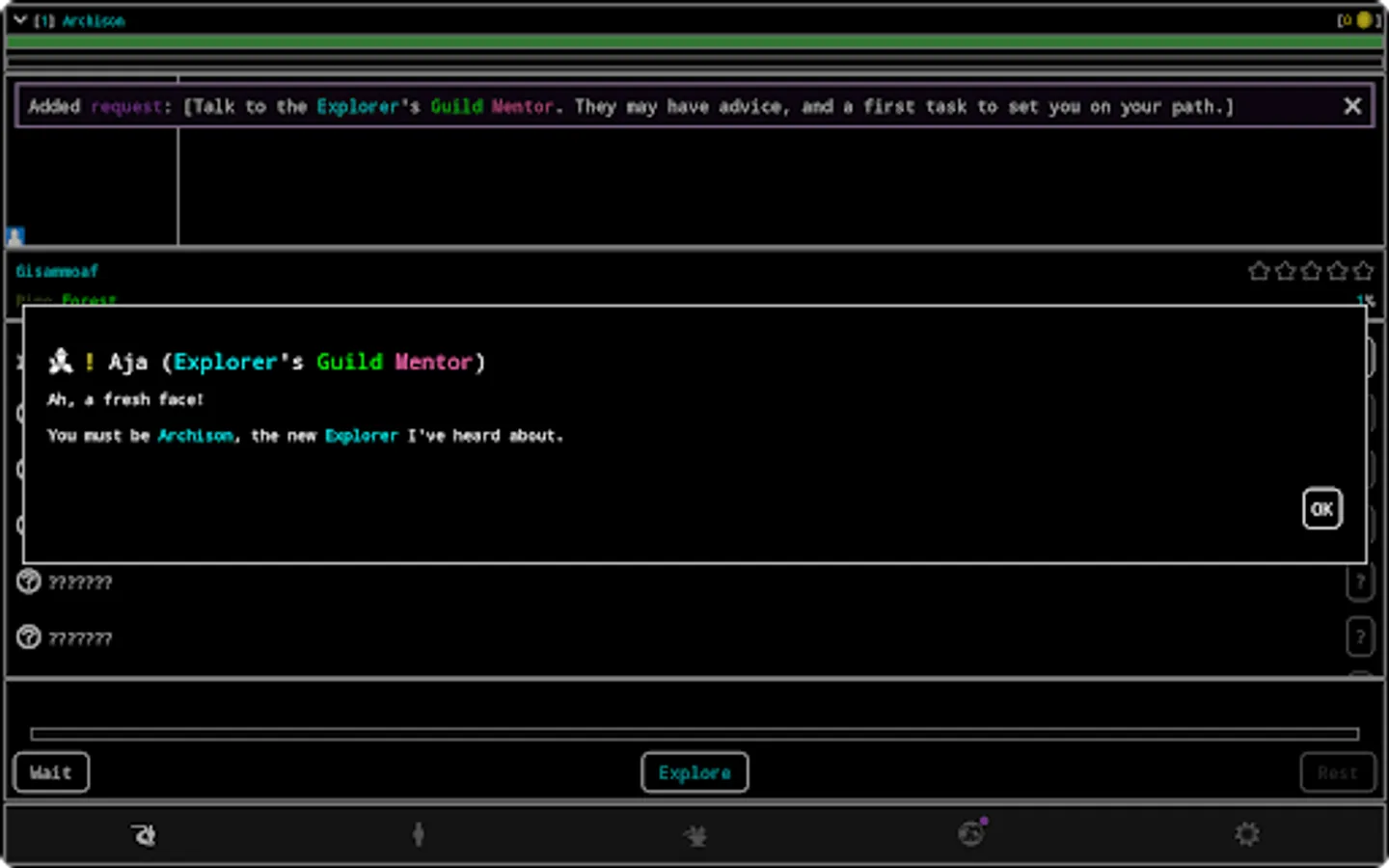The width and height of the screenshot is (1389, 868).
Task: Open the paw icon in the bottom bar
Action: pos(143,833)
